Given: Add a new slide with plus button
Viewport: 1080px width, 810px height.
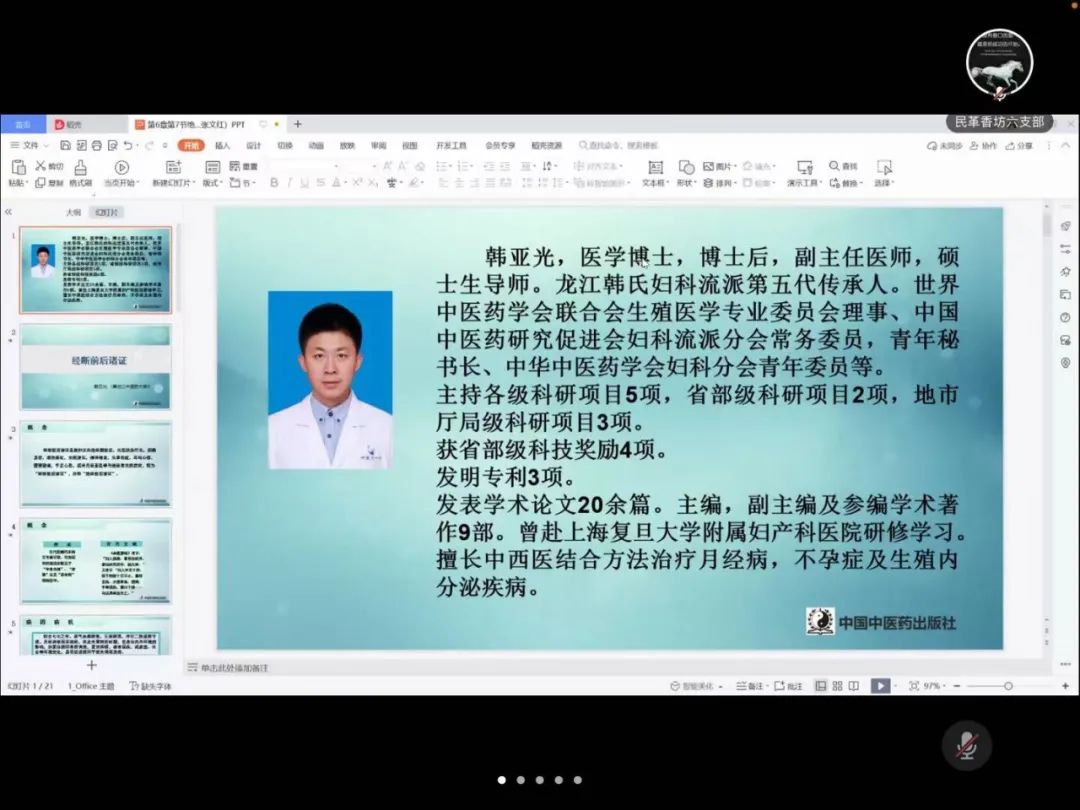Looking at the screenshot, I should (92, 665).
